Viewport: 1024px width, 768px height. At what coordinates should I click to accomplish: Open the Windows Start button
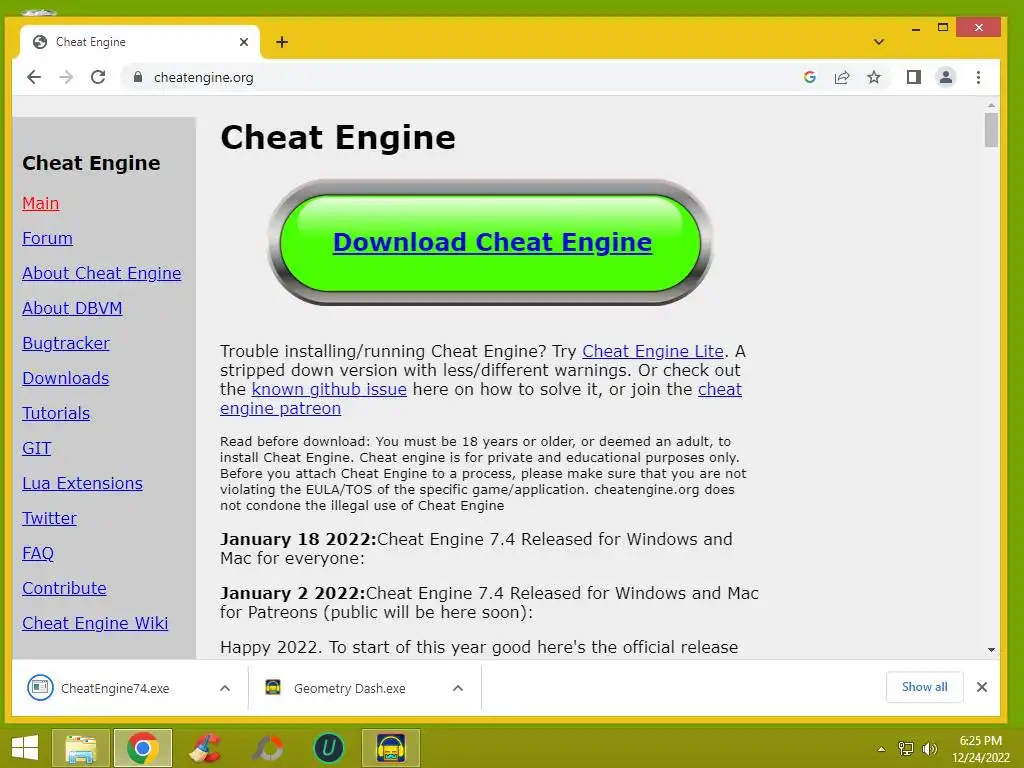(25, 748)
